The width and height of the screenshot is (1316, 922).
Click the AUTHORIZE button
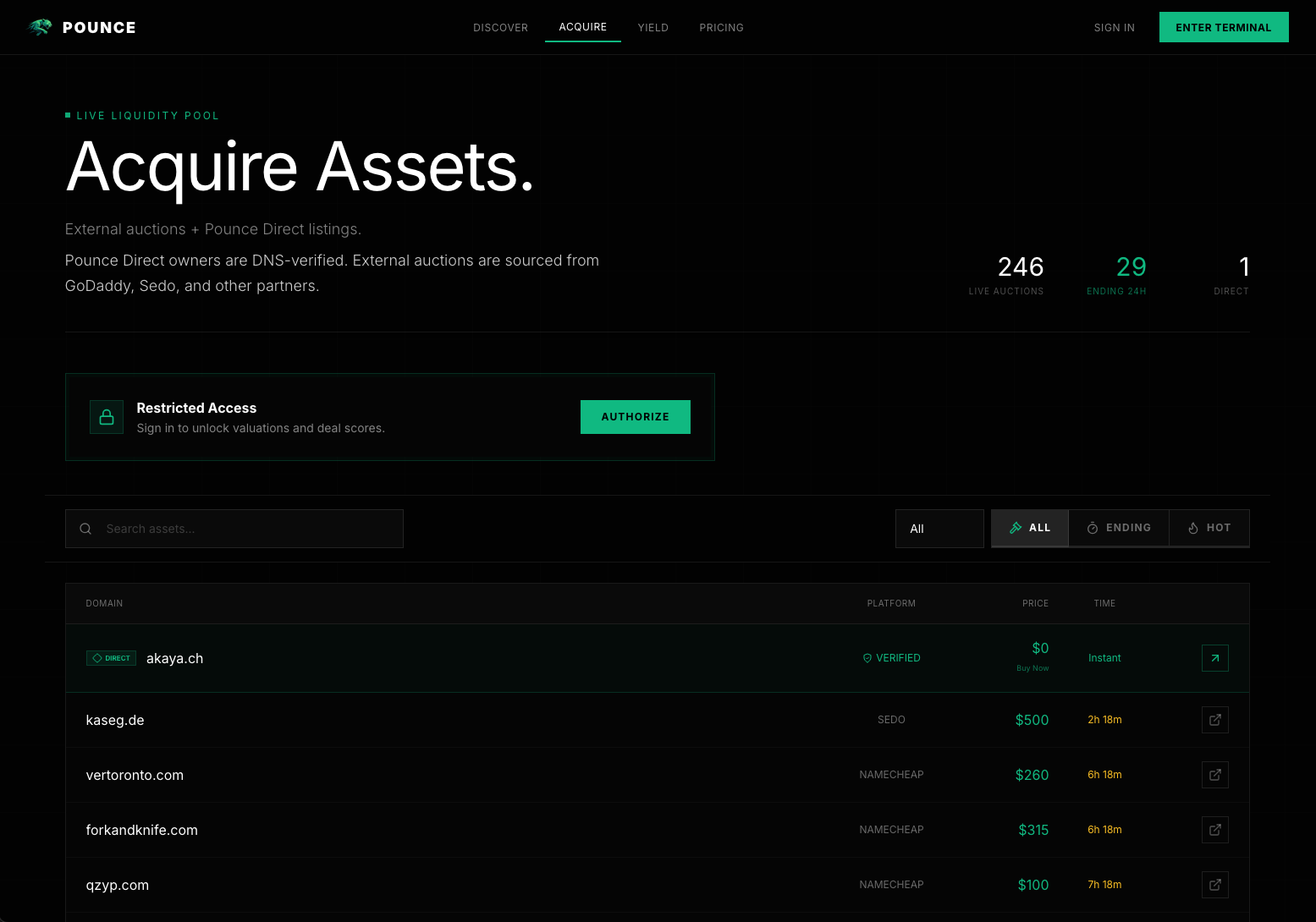[x=636, y=417]
